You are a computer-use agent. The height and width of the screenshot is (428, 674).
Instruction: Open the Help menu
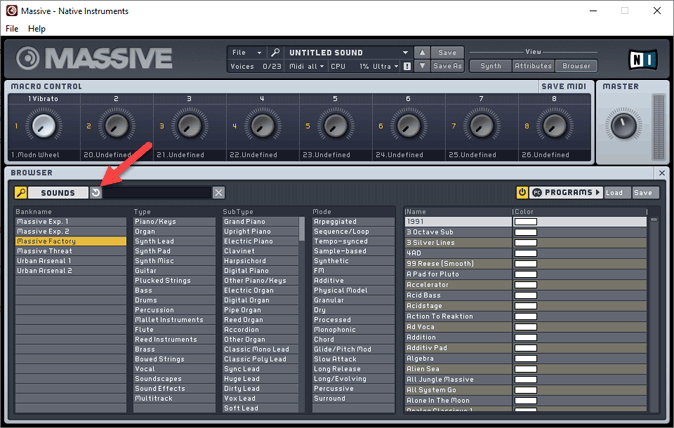(x=37, y=29)
